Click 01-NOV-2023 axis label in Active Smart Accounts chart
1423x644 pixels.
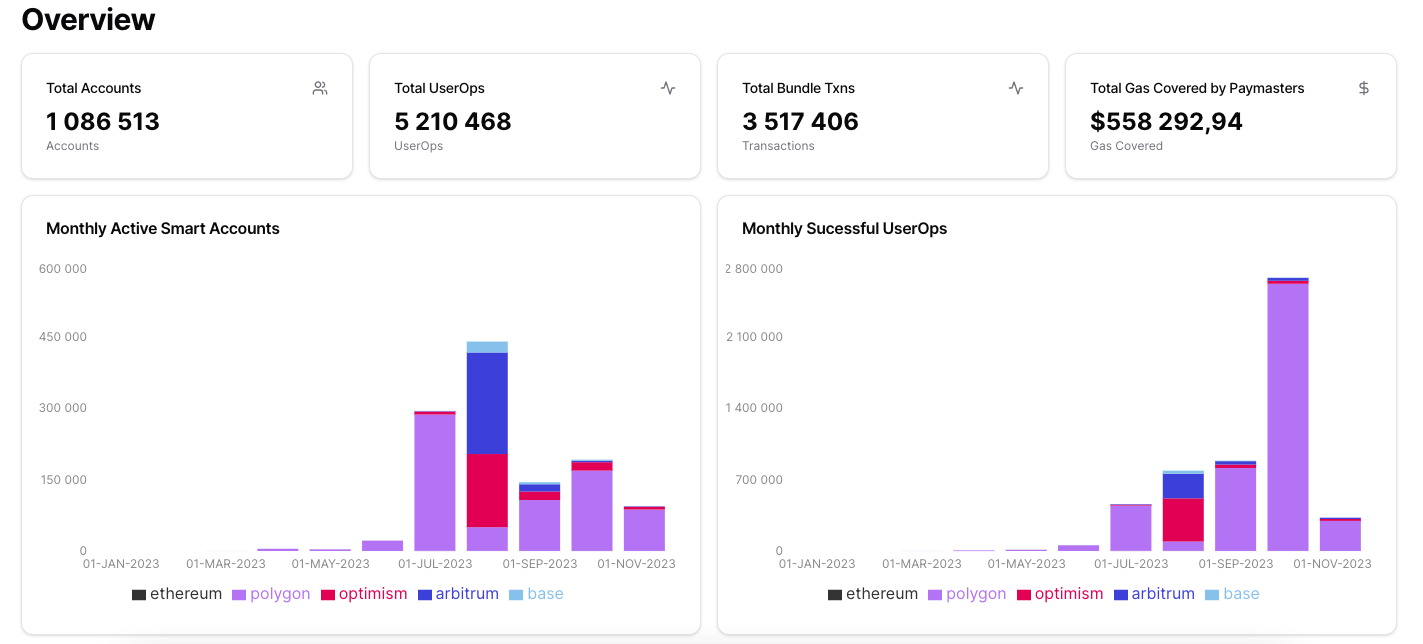(636, 564)
